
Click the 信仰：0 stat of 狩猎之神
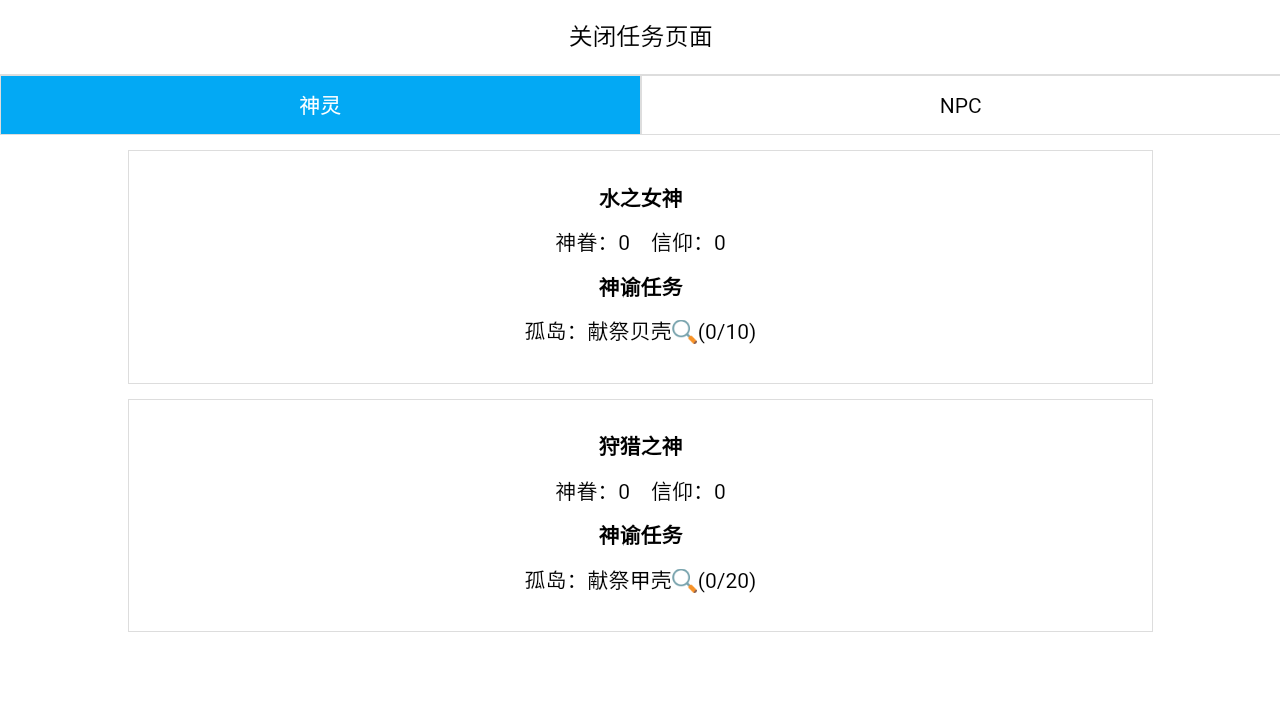click(689, 491)
